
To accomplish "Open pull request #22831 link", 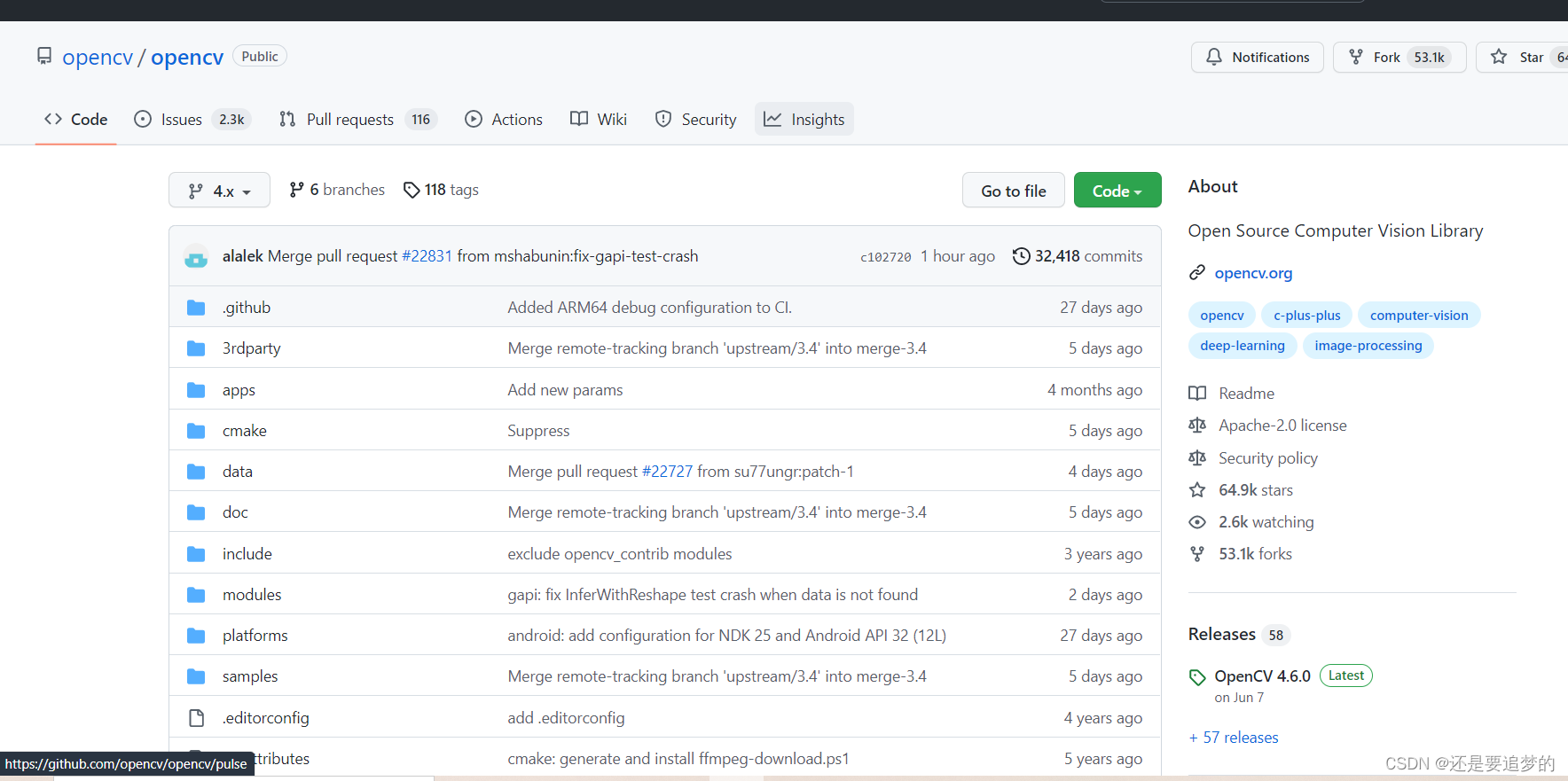I will [x=427, y=256].
